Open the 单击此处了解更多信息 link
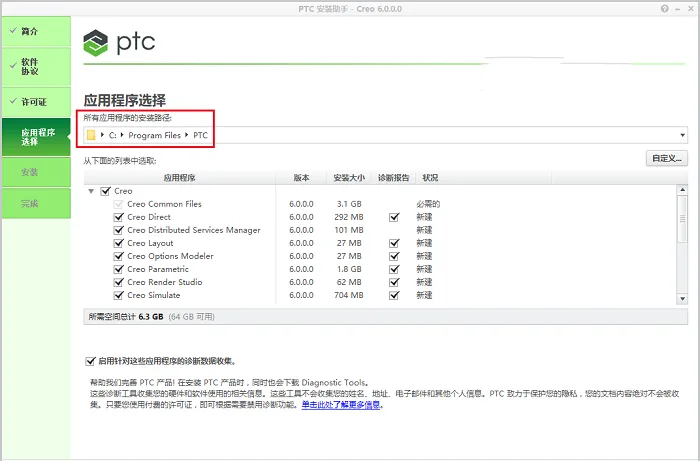Image resolution: width=700 pixels, height=461 pixels. tap(341, 405)
